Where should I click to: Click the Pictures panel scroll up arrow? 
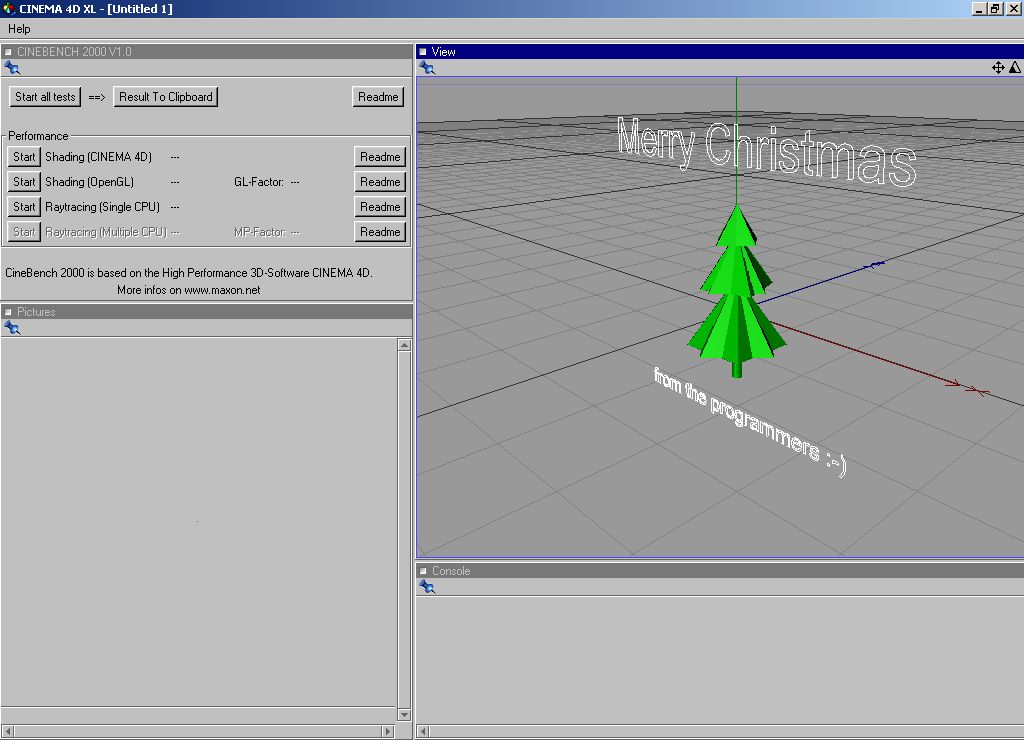click(x=404, y=345)
